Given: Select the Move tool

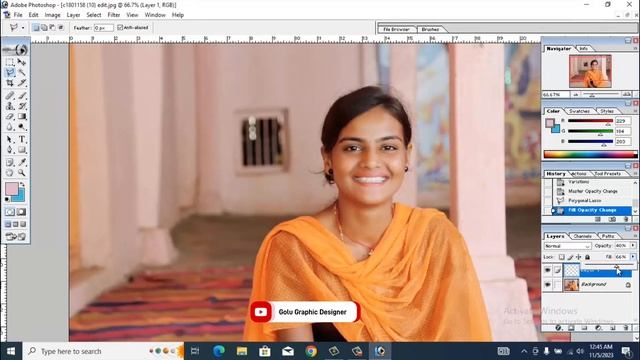Looking at the screenshot, I should pos(22,62).
